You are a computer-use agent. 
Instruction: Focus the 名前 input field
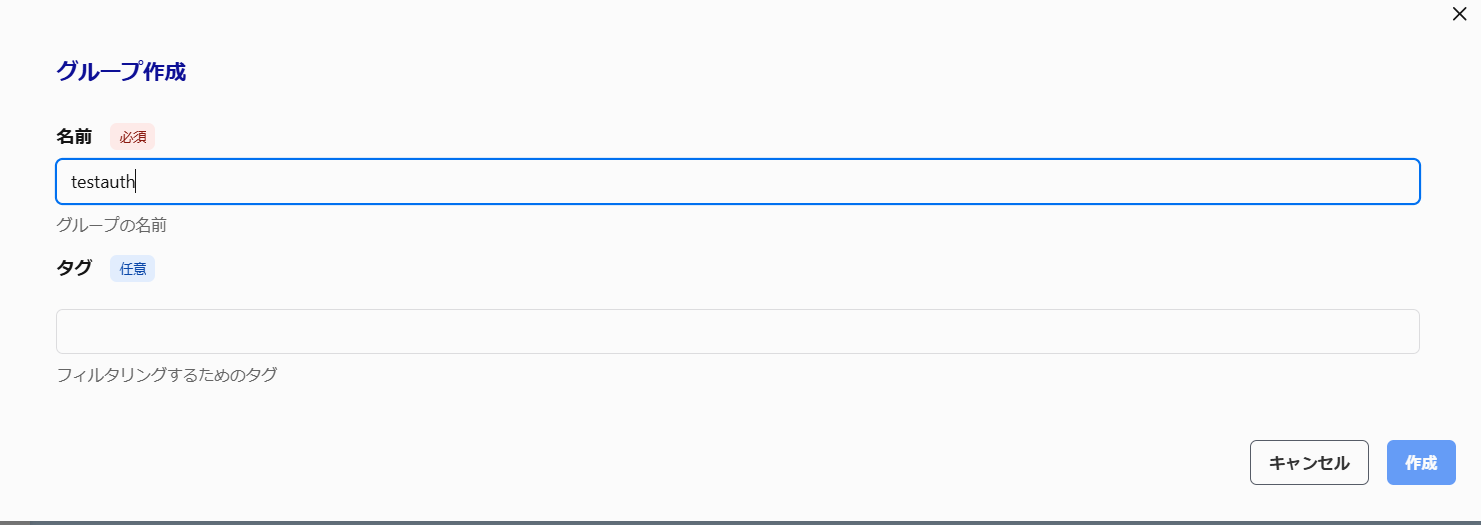click(737, 182)
